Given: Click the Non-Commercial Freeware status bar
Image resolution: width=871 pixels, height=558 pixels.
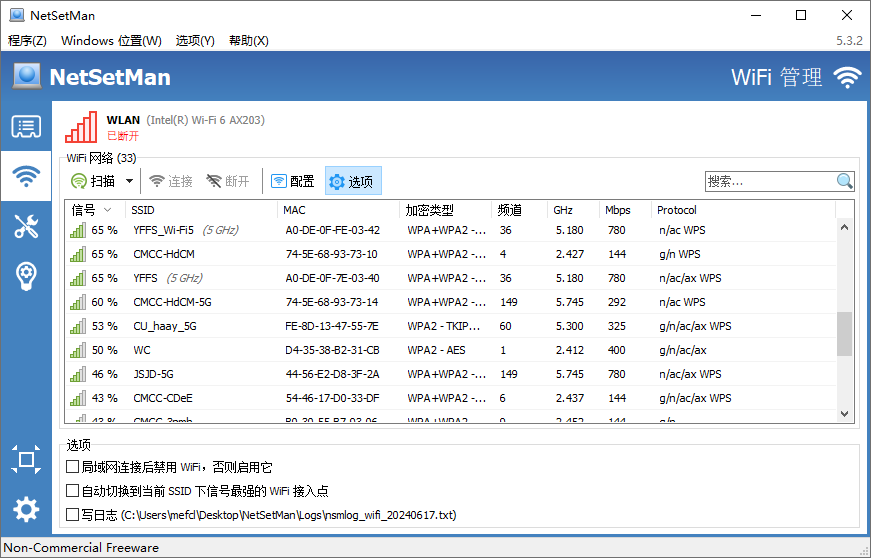Looking at the screenshot, I should [81, 548].
